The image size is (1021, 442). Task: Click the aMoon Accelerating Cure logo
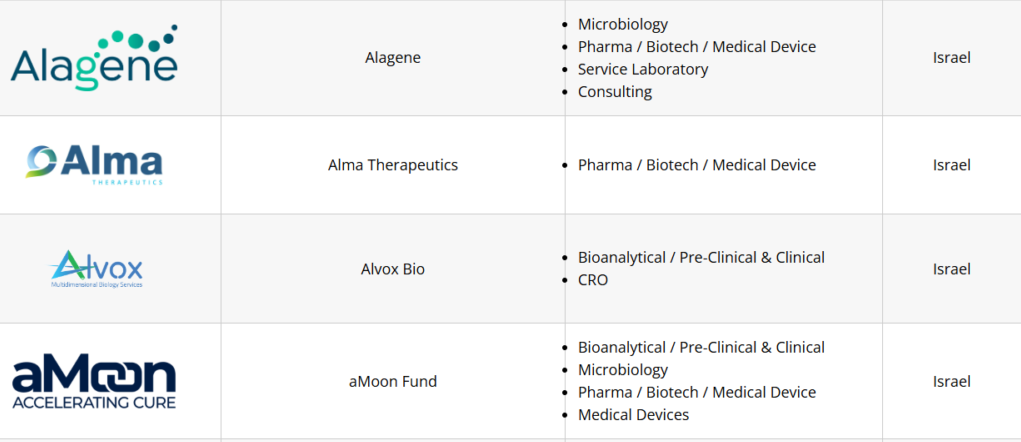(94, 382)
